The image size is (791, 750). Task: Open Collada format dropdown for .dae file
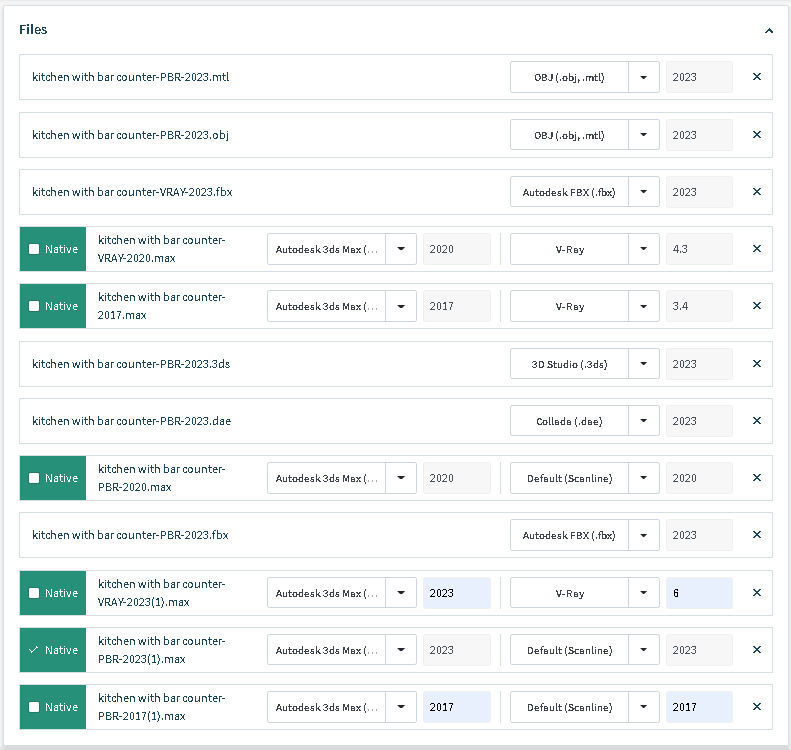coord(644,421)
